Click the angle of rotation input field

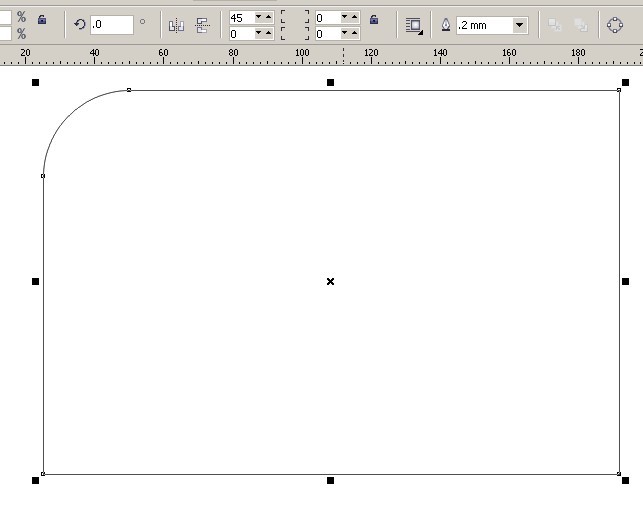[x=112, y=25]
